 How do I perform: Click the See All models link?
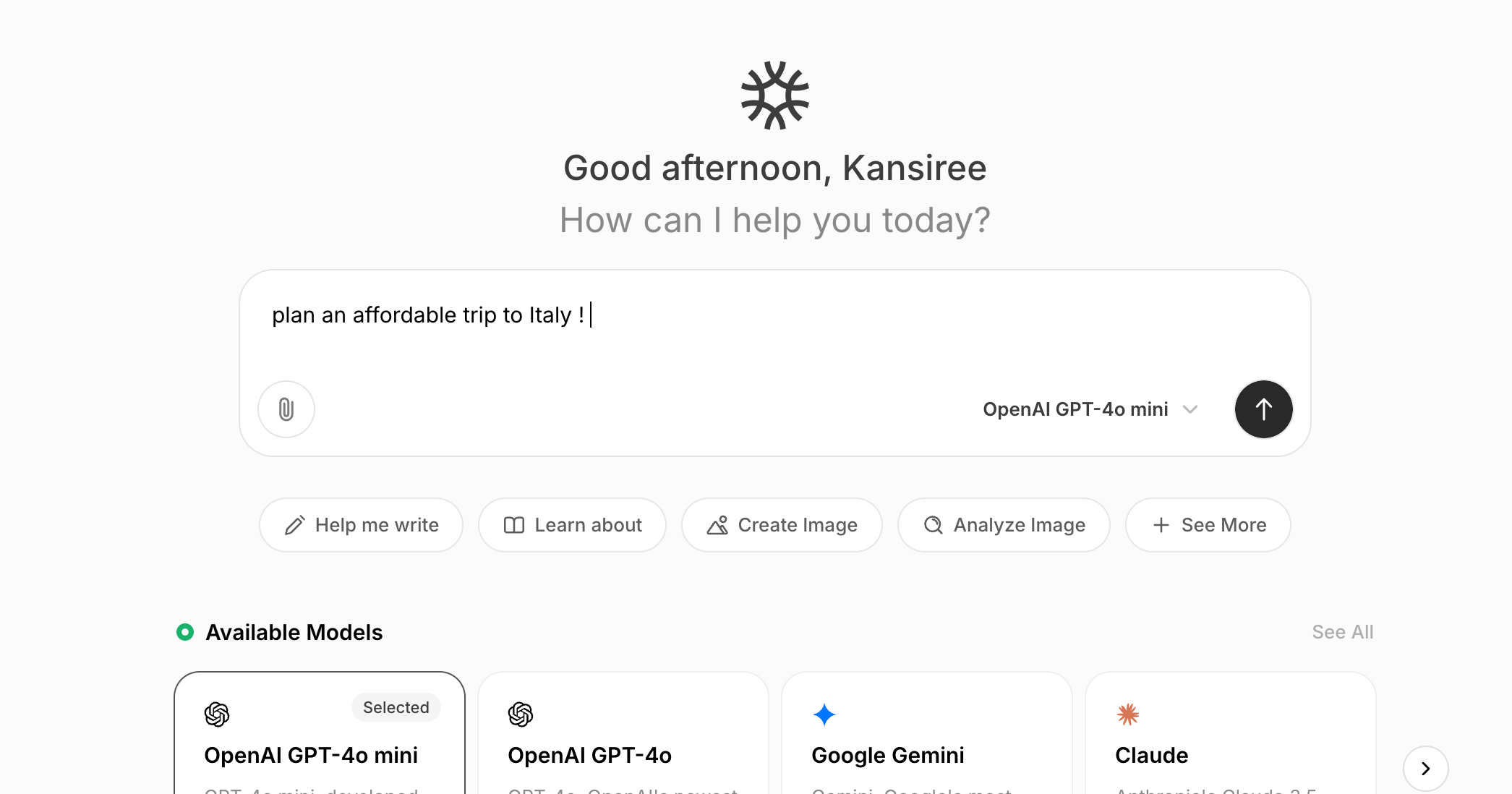[x=1342, y=632]
